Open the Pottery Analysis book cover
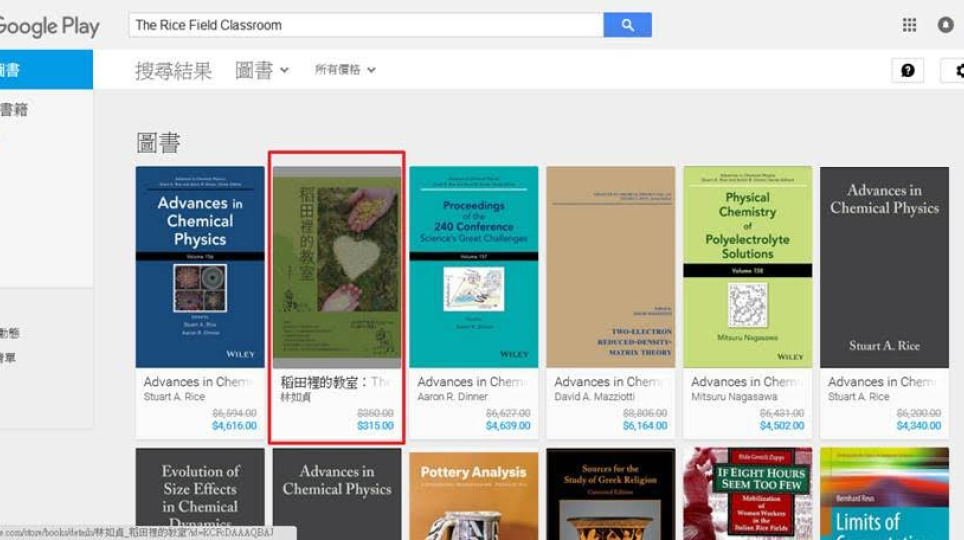 (473, 496)
